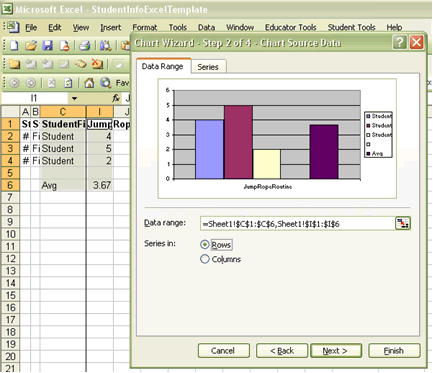
Task: Click the Next > button
Action: pos(335,351)
